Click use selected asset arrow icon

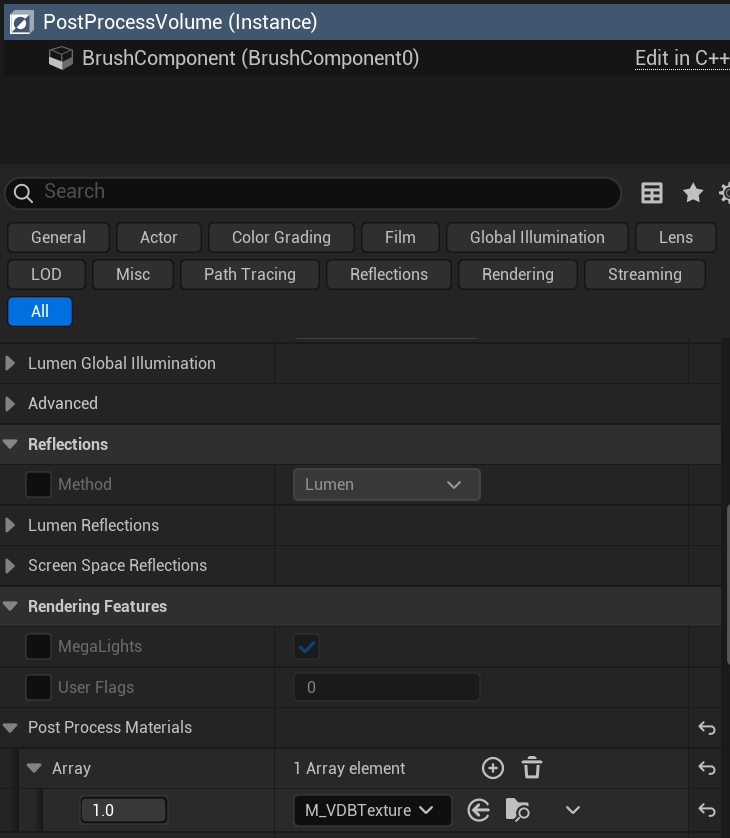tap(479, 810)
